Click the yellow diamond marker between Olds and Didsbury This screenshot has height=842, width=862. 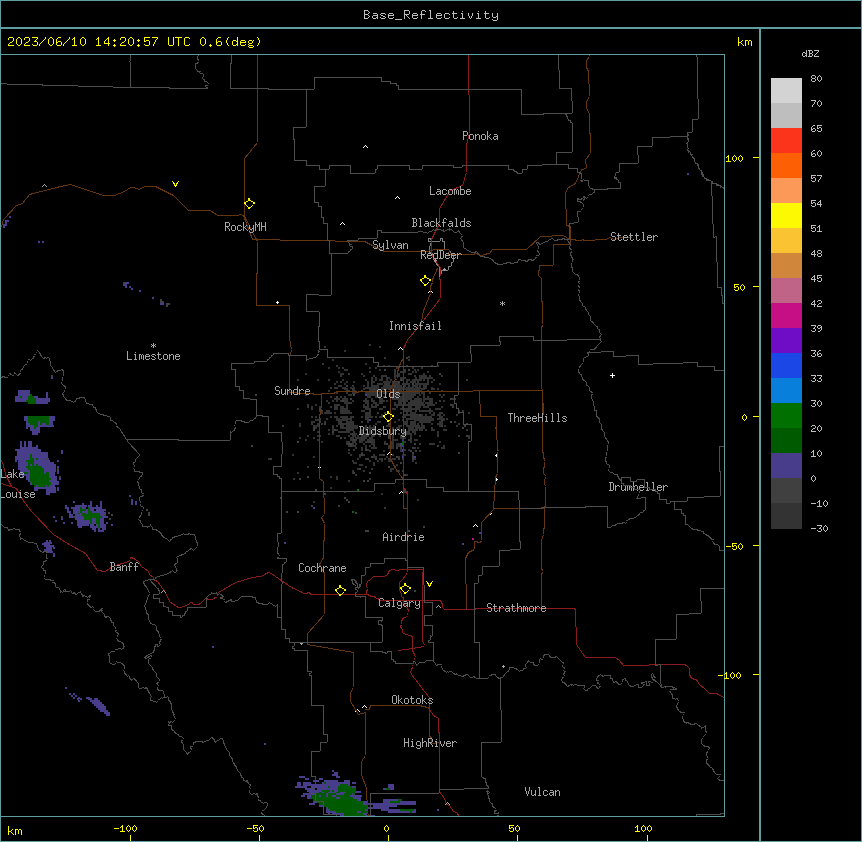tap(388, 417)
